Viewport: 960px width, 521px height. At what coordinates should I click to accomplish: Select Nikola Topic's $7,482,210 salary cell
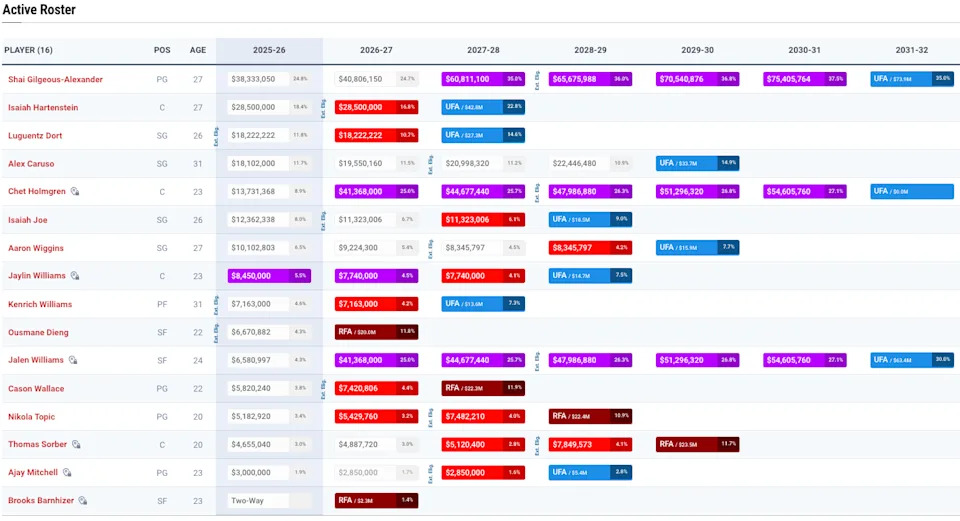pos(483,417)
